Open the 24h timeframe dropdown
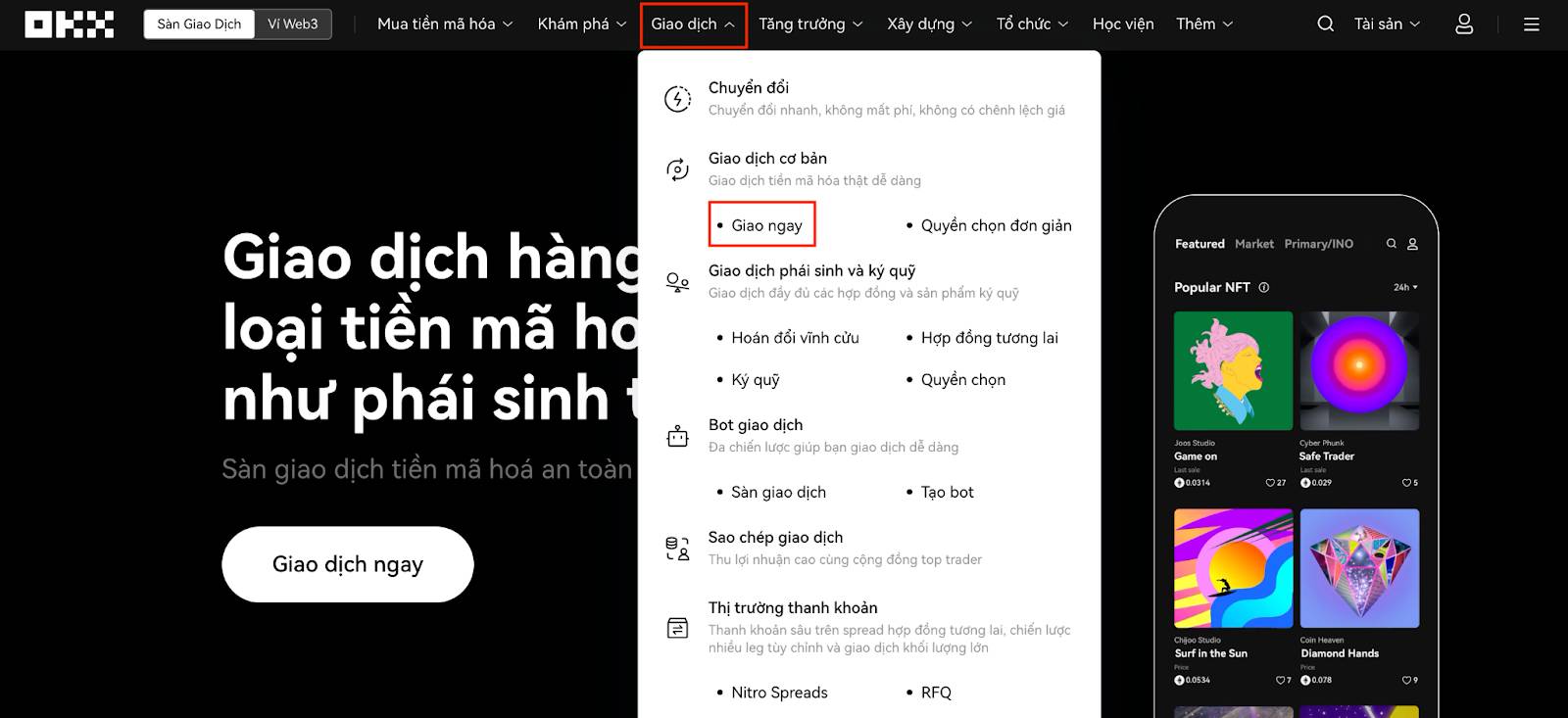The image size is (1568, 718). pyautogui.click(x=1405, y=287)
